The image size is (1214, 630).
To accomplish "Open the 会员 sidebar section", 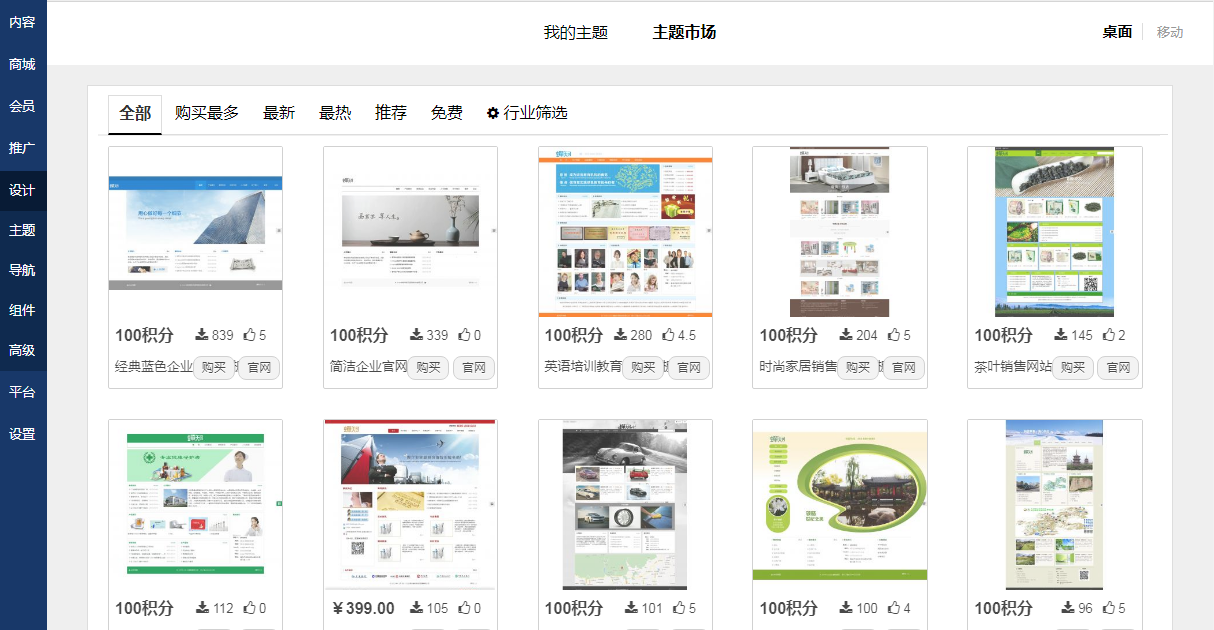I will pos(23,106).
